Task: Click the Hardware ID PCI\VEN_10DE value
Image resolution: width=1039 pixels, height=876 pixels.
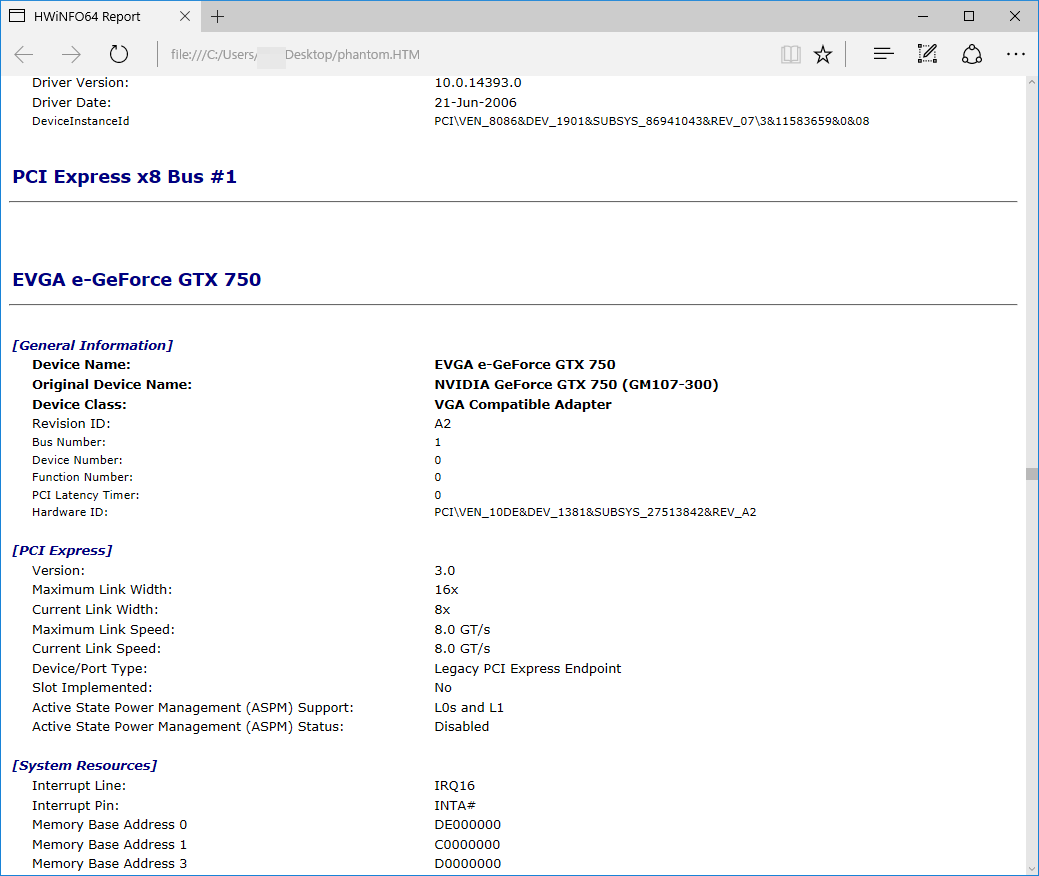Action: (x=595, y=512)
